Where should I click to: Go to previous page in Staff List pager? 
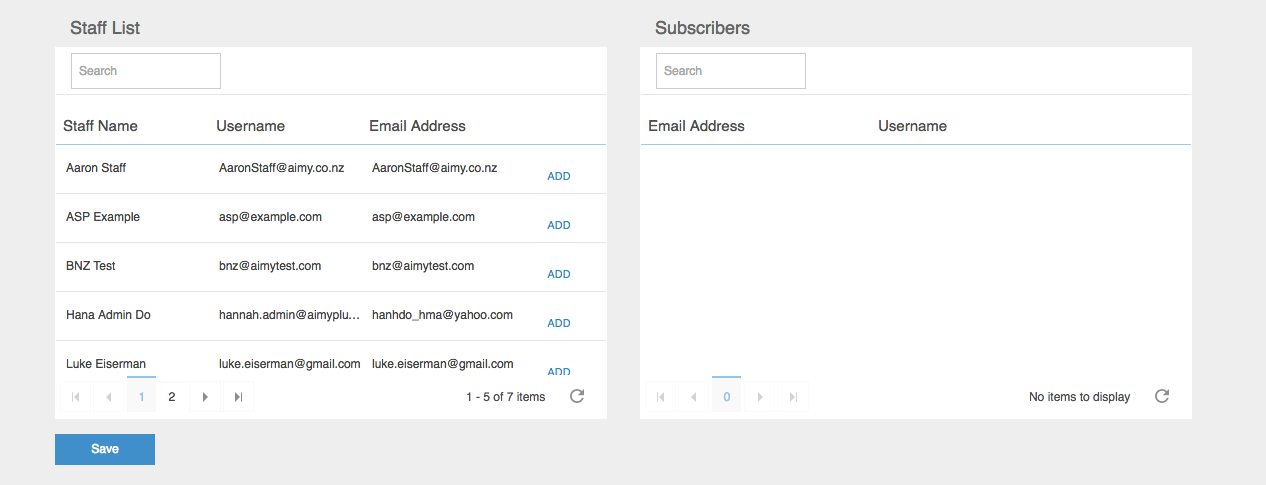pyautogui.click(x=109, y=397)
